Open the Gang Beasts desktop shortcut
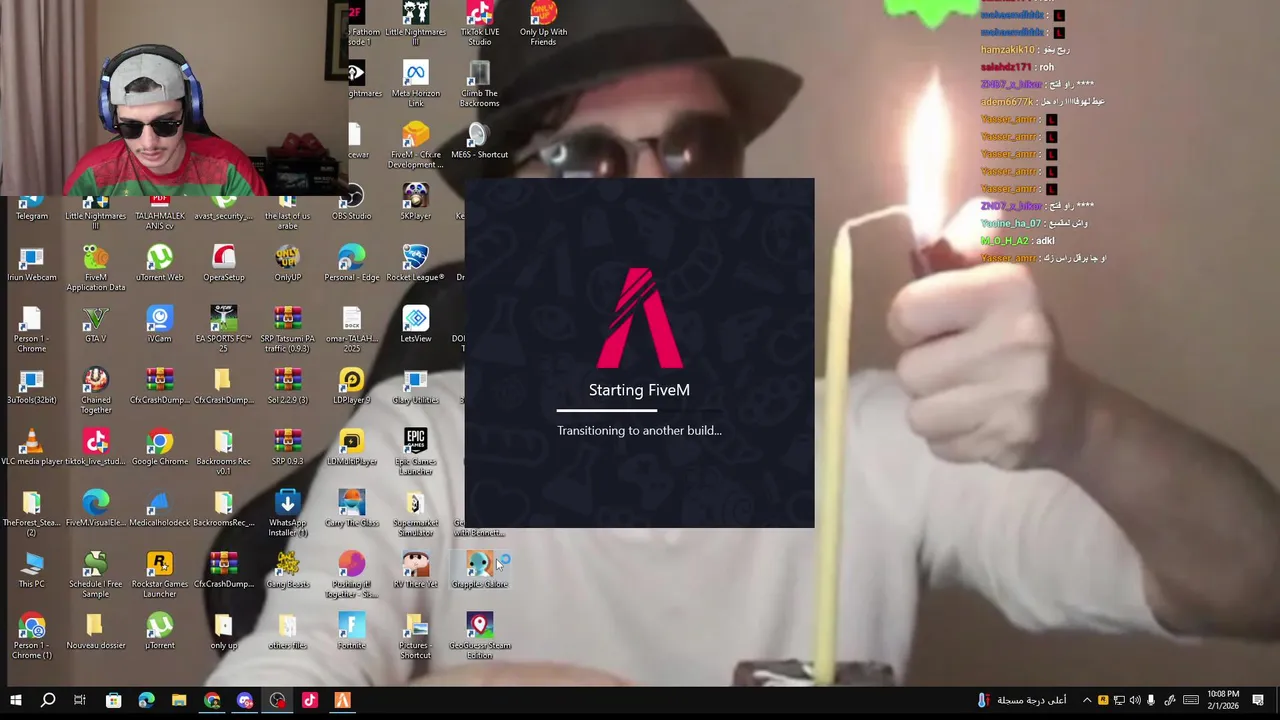Screen dimensions: 1280x720 (288, 570)
